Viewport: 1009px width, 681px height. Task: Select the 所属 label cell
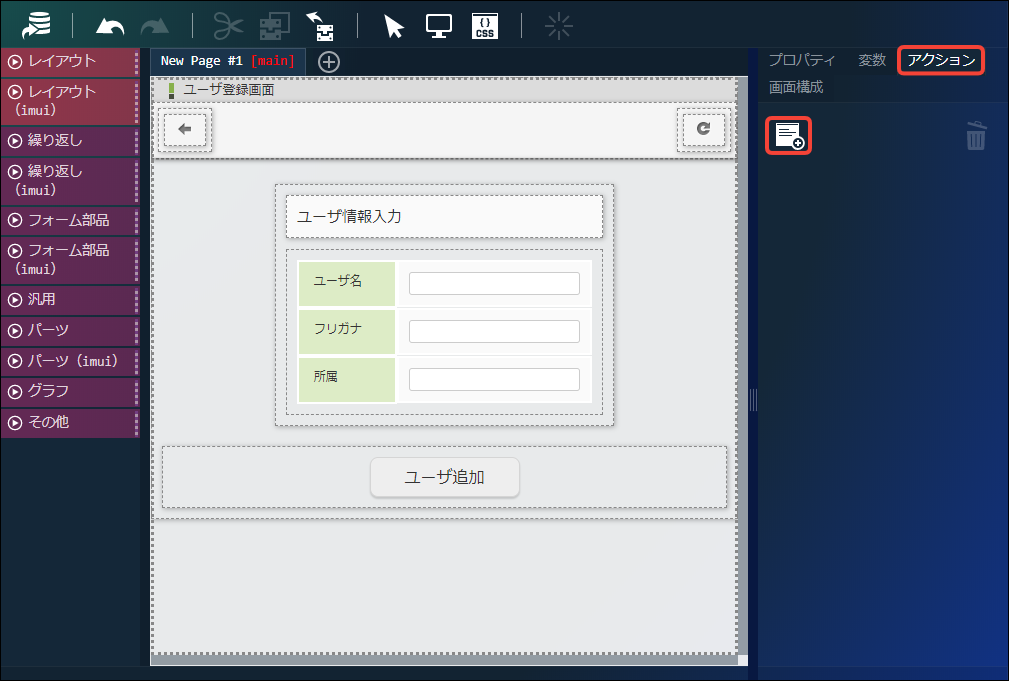click(347, 380)
